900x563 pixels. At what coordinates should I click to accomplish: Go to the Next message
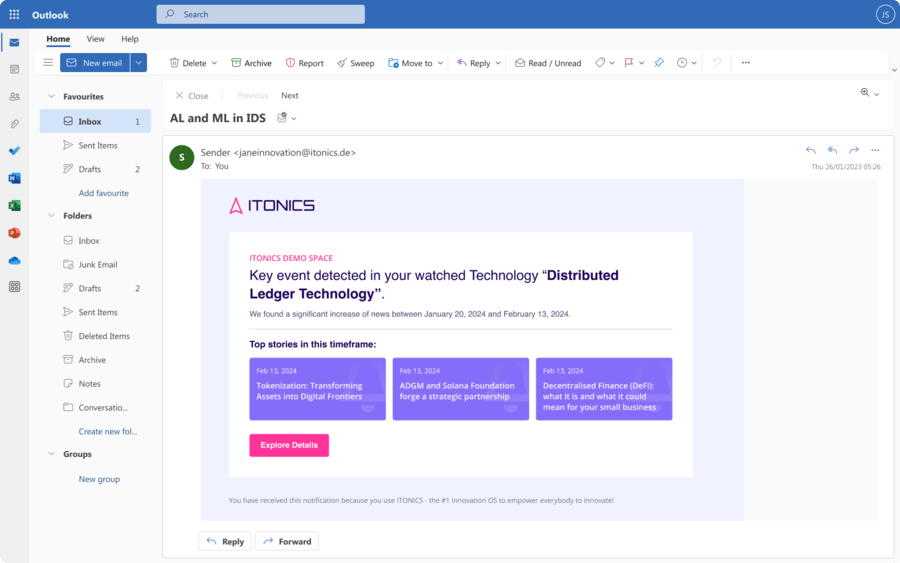290,95
